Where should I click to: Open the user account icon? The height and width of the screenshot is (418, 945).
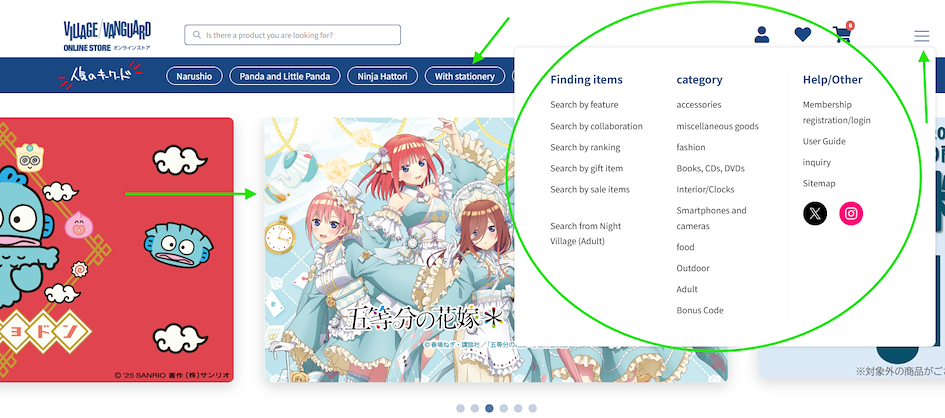pos(762,35)
